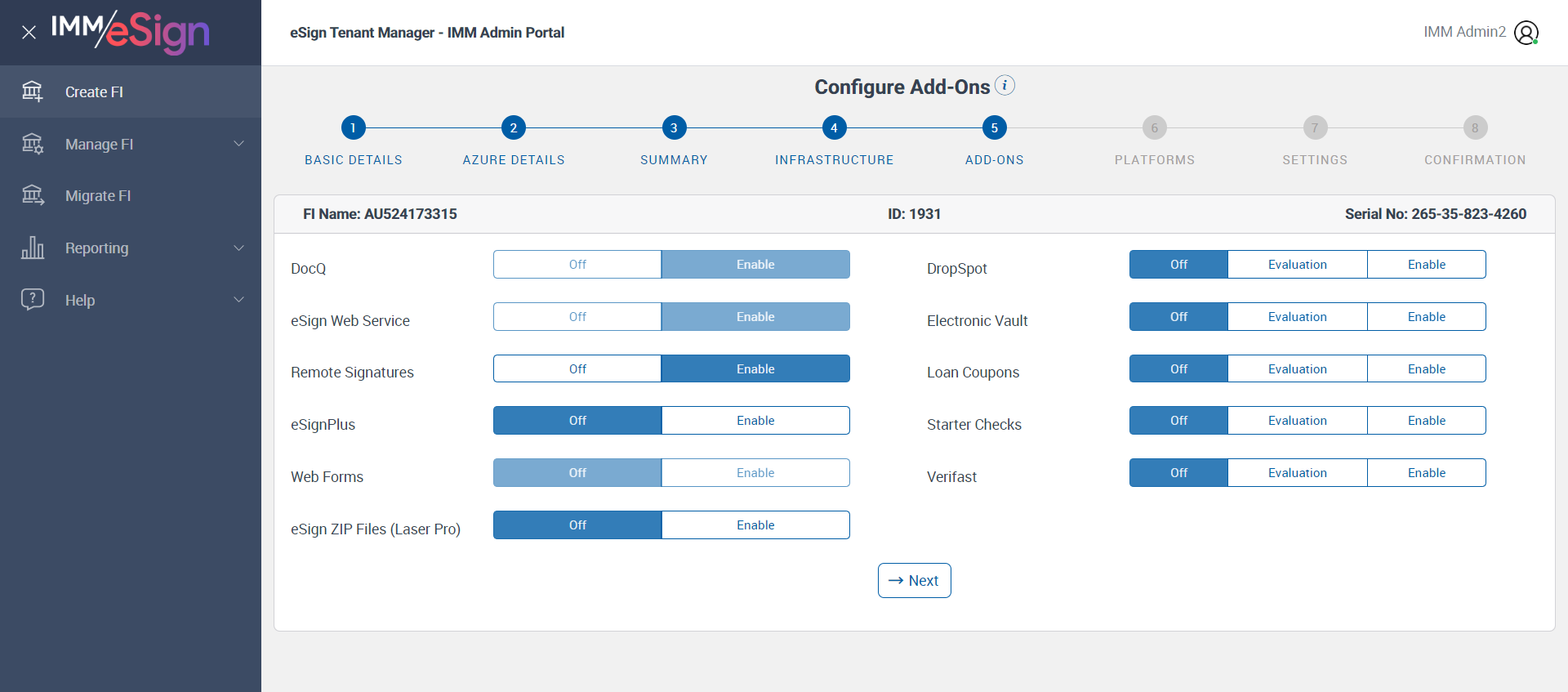
Task: Expand the Help submenu chevron
Action: click(x=238, y=300)
